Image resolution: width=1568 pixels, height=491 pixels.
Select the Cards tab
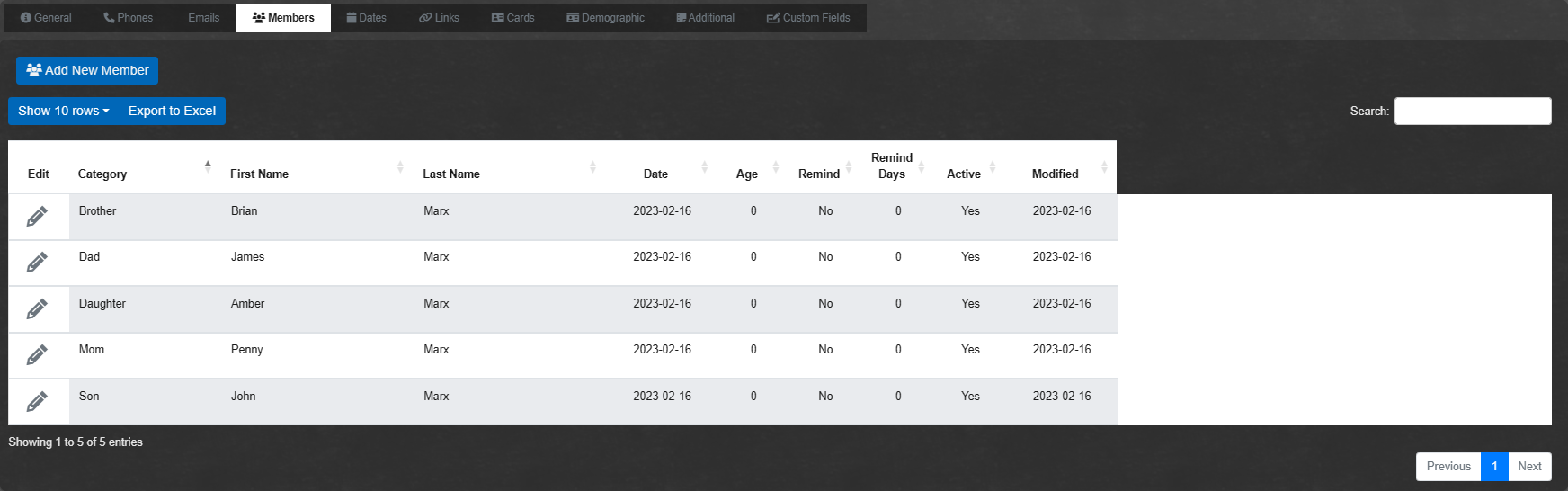[512, 18]
